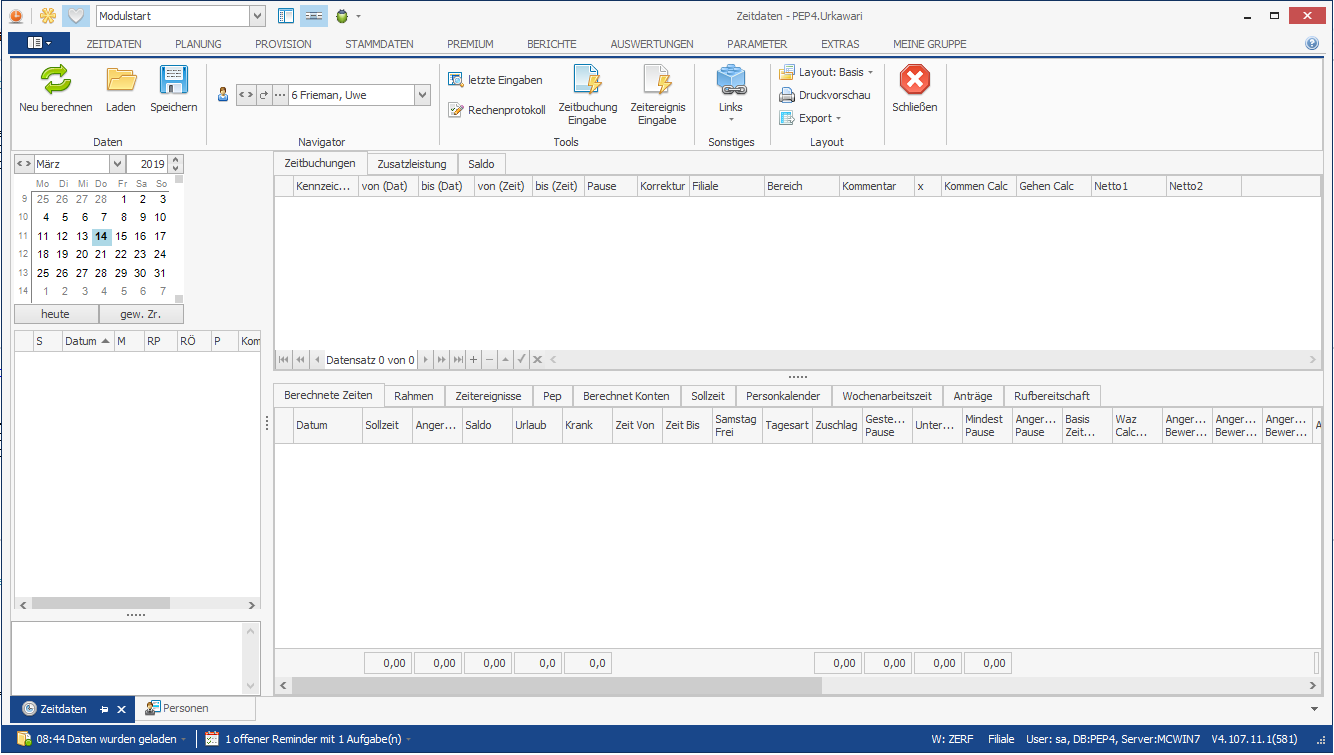Show letzte Eingaben
The height and width of the screenshot is (755, 1334).
click(496, 80)
